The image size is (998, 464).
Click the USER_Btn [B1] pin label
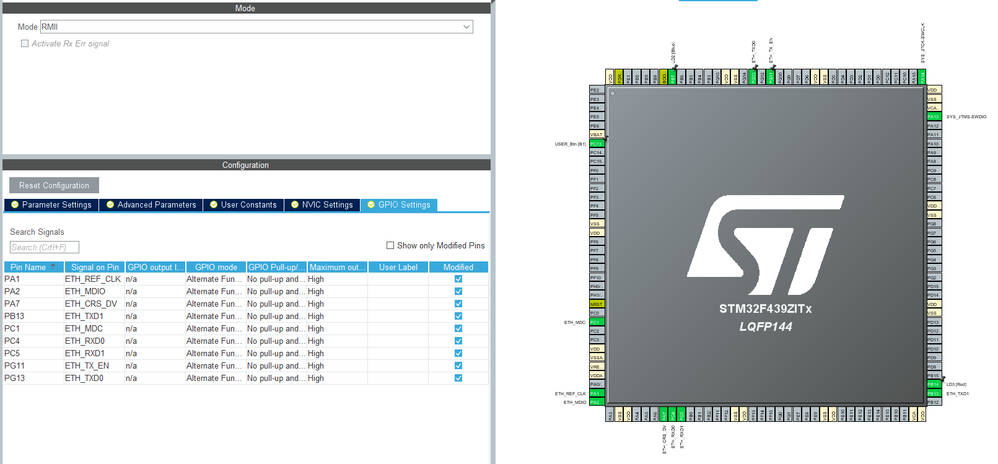(570, 144)
